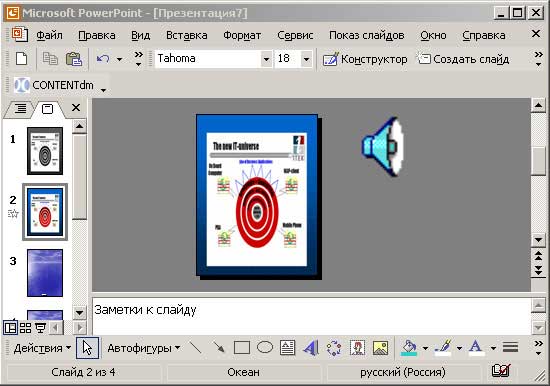Click the sound speaker icon on slide
The image size is (550, 386).
tap(383, 146)
